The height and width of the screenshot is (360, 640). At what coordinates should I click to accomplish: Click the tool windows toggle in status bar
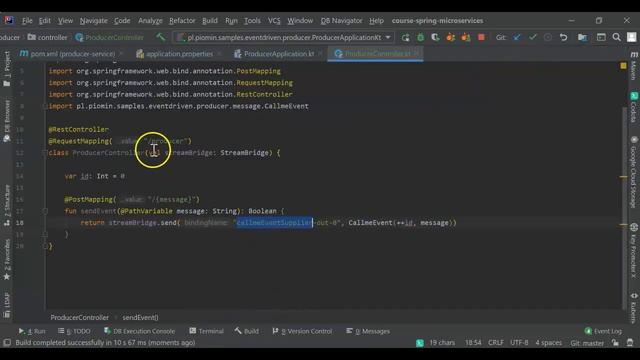[x=7, y=343]
